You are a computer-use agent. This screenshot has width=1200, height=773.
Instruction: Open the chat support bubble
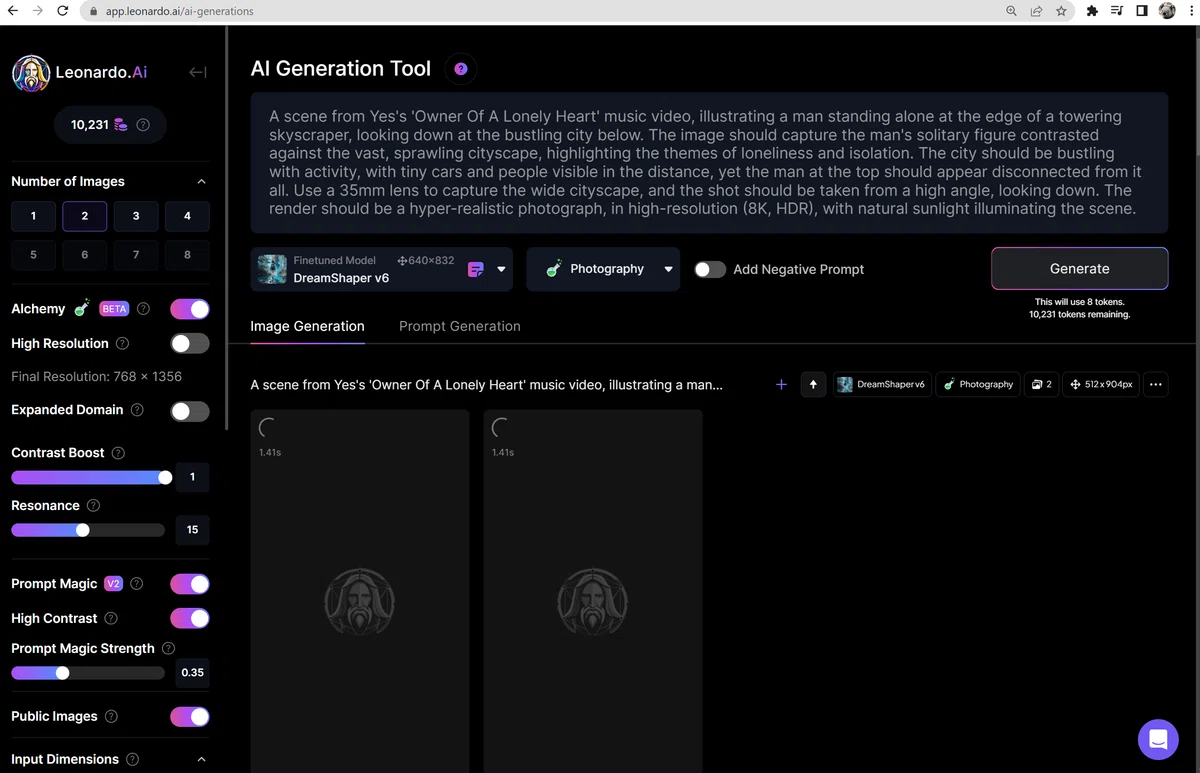1158,739
